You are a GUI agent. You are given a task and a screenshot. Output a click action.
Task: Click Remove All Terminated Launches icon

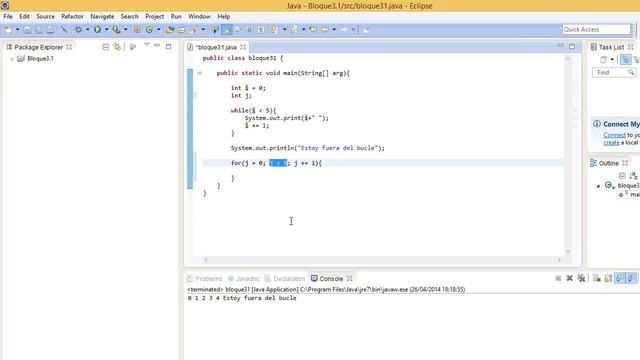[581, 278]
